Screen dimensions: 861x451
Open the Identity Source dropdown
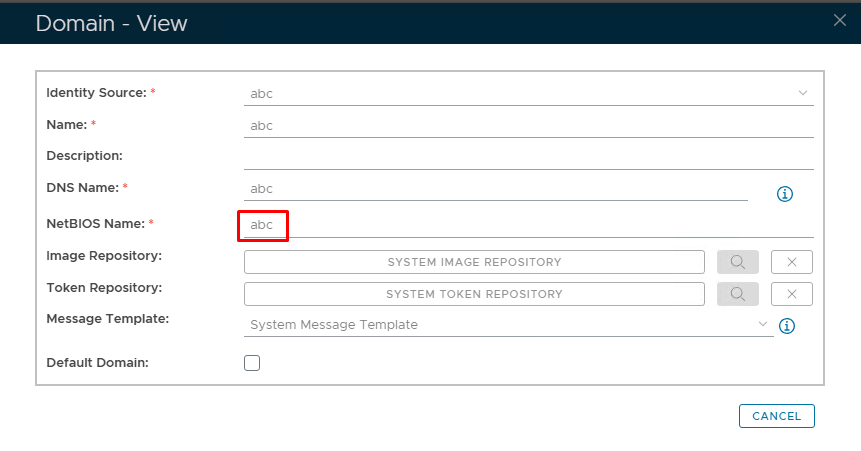(802, 93)
